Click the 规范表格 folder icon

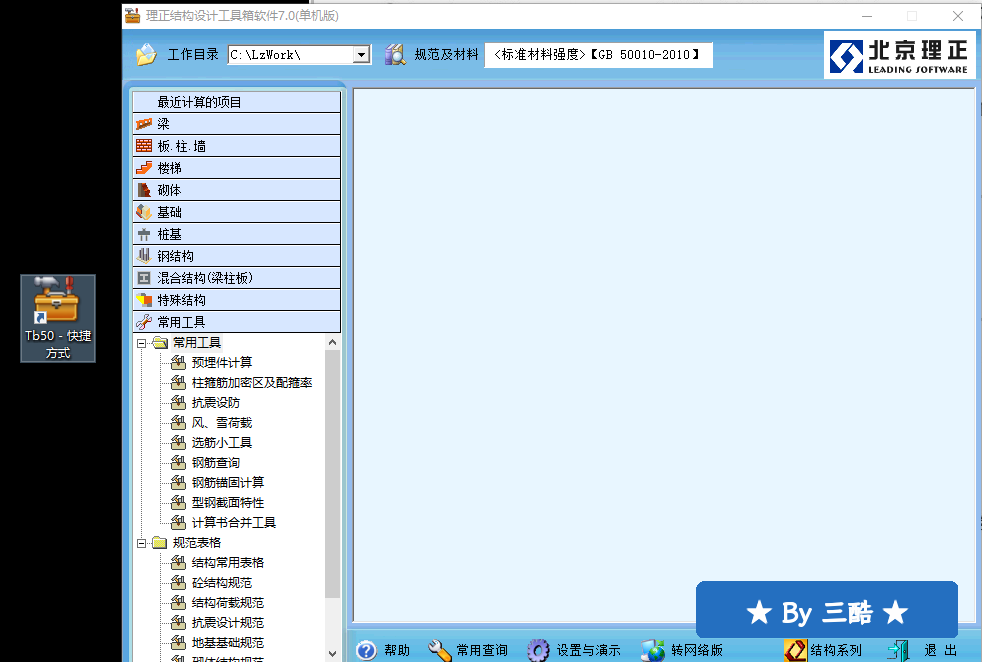(x=160, y=542)
